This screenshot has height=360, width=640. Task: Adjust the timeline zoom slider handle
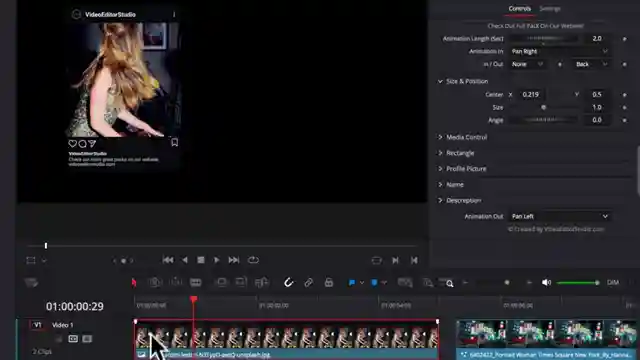(x=507, y=282)
